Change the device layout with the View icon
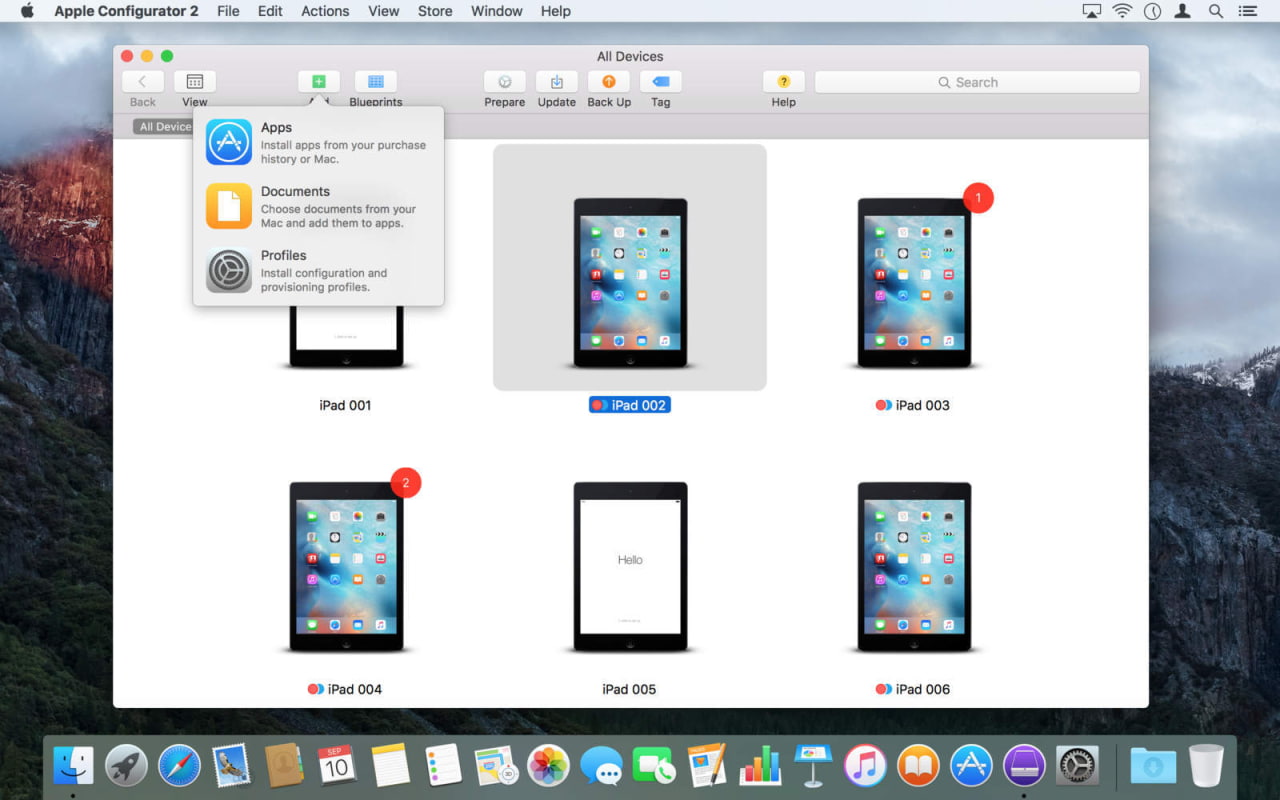1280x800 pixels. [194, 82]
